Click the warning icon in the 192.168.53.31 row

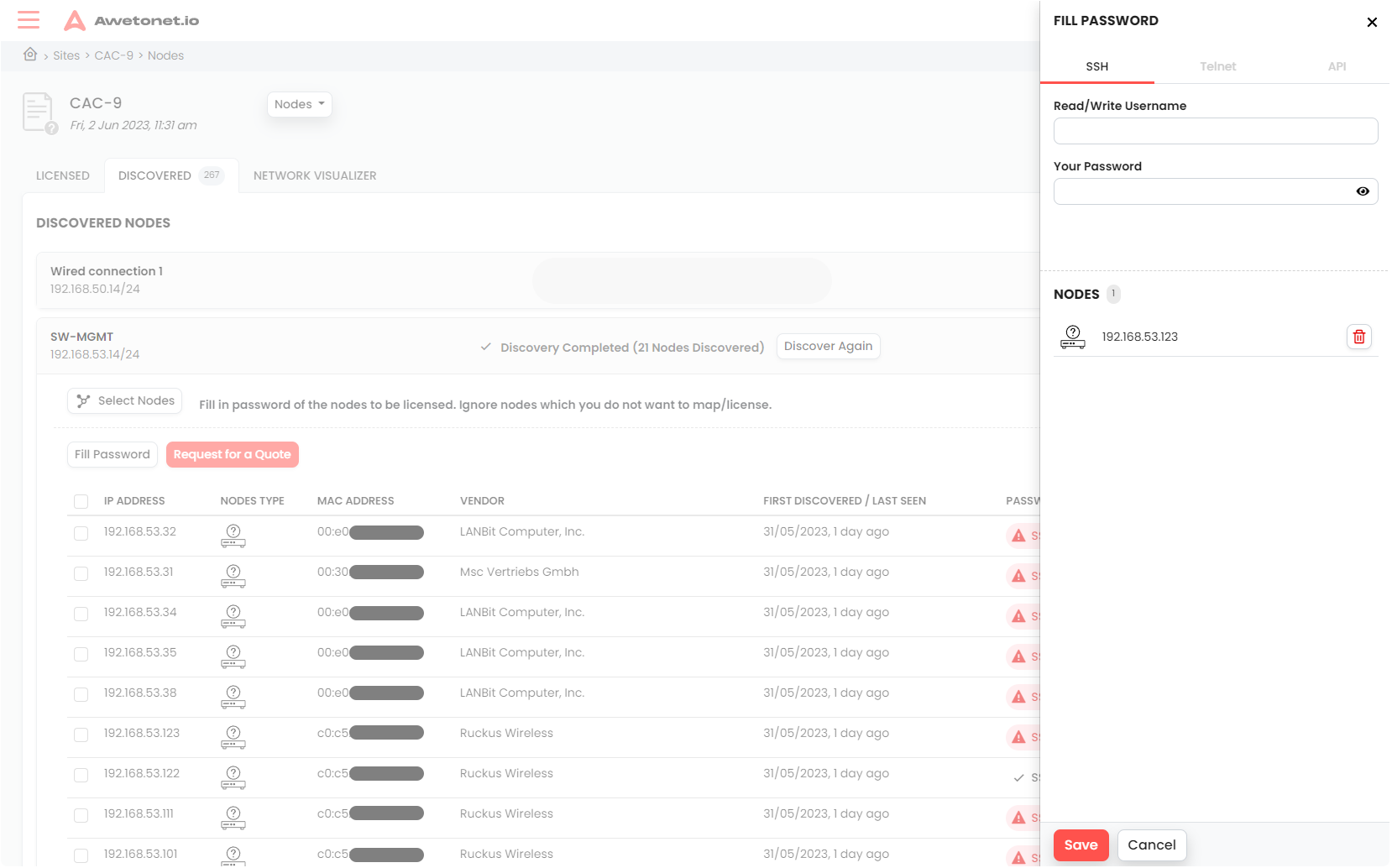click(1018, 576)
